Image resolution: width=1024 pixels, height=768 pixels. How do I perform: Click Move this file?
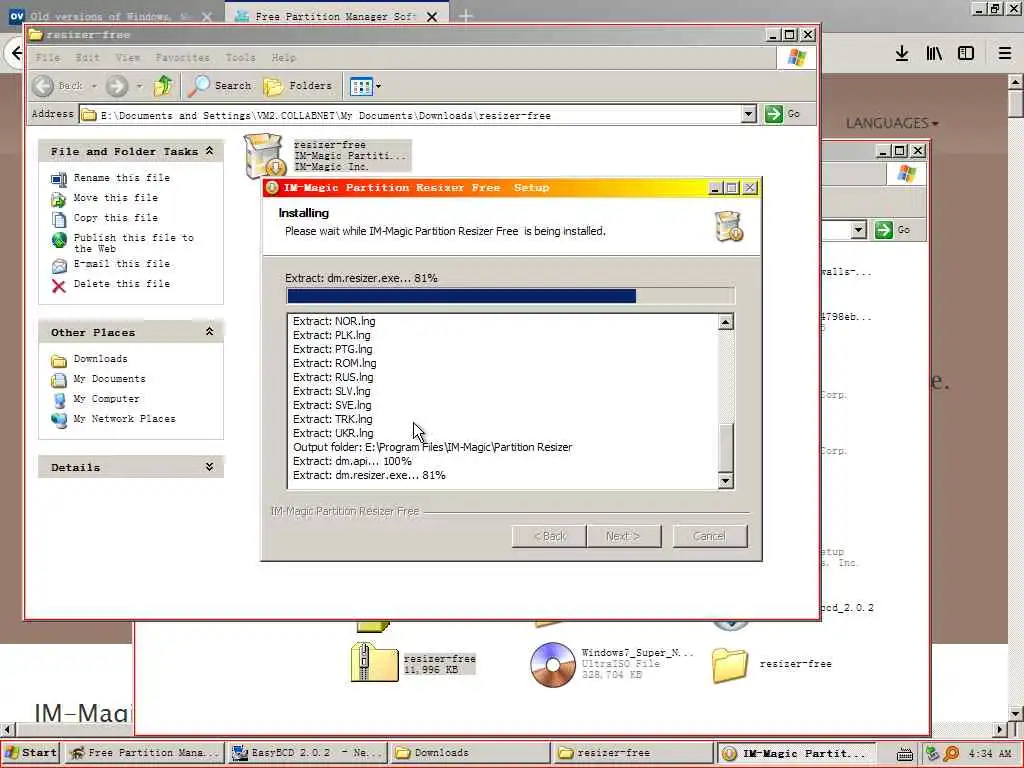coord(116,197)
